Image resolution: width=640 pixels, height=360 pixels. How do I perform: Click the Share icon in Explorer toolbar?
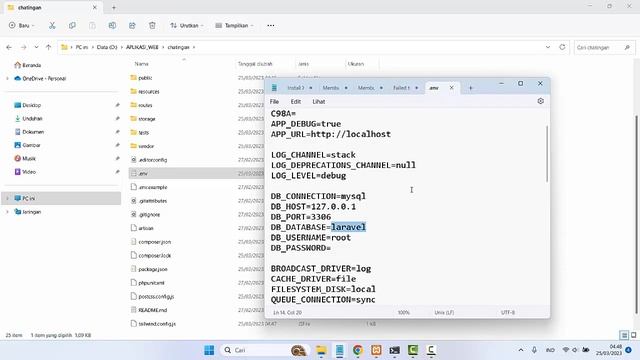132,25
